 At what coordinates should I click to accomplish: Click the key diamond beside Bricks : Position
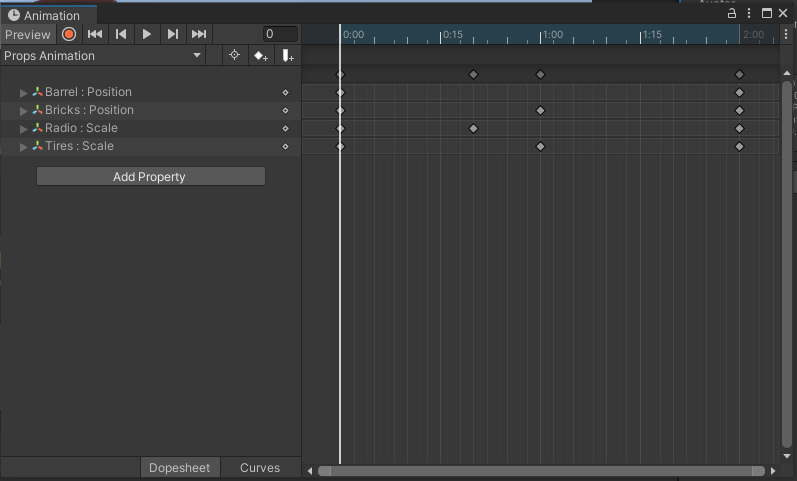286,110
